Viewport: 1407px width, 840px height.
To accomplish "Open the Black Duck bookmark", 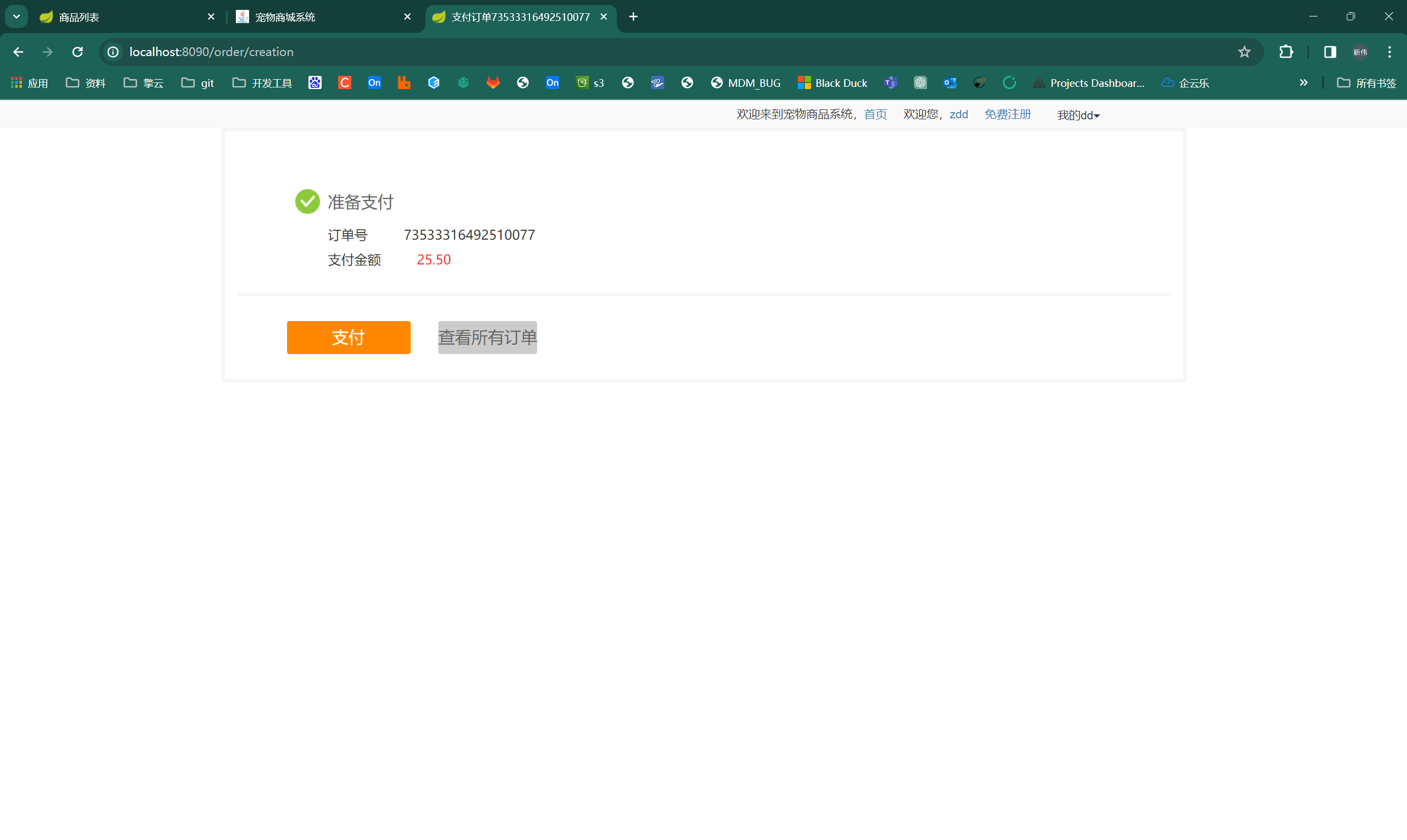I will click(x=832, y=83).
